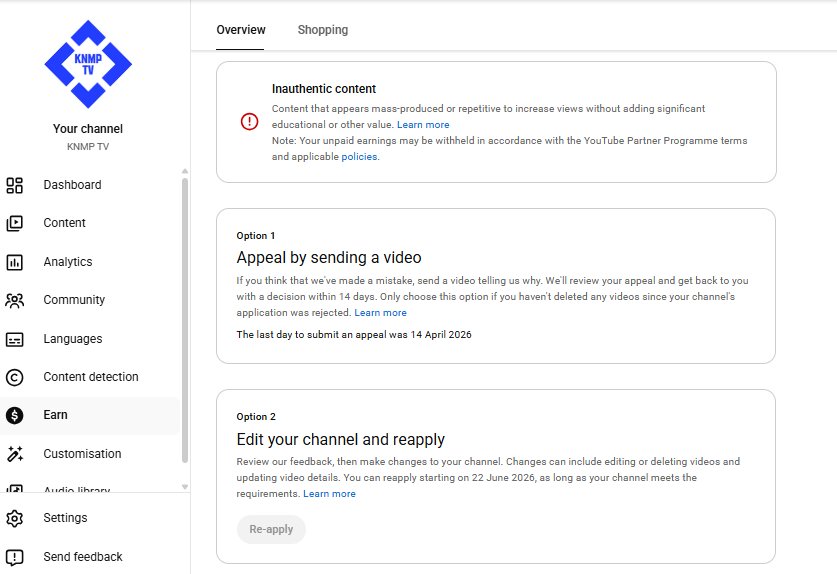
Task: Click the 'Your channel' label
Action: [x=88, y=129]
